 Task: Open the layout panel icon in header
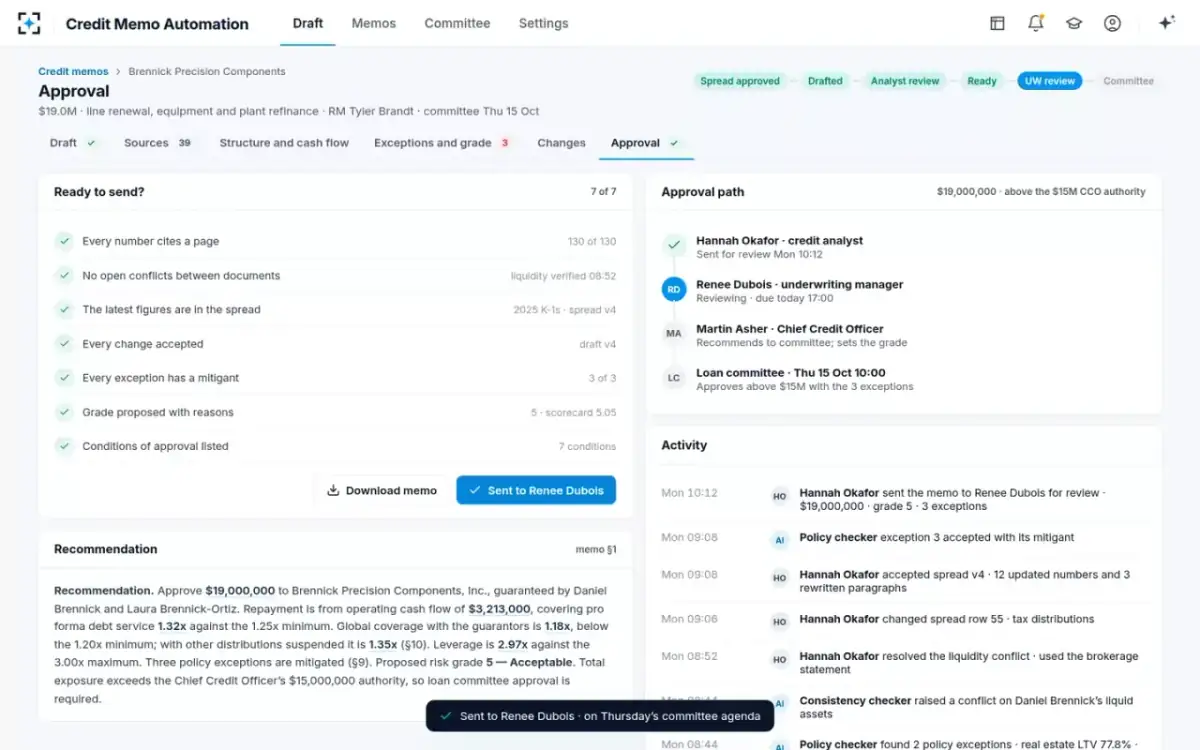click(x=997, y=23)
